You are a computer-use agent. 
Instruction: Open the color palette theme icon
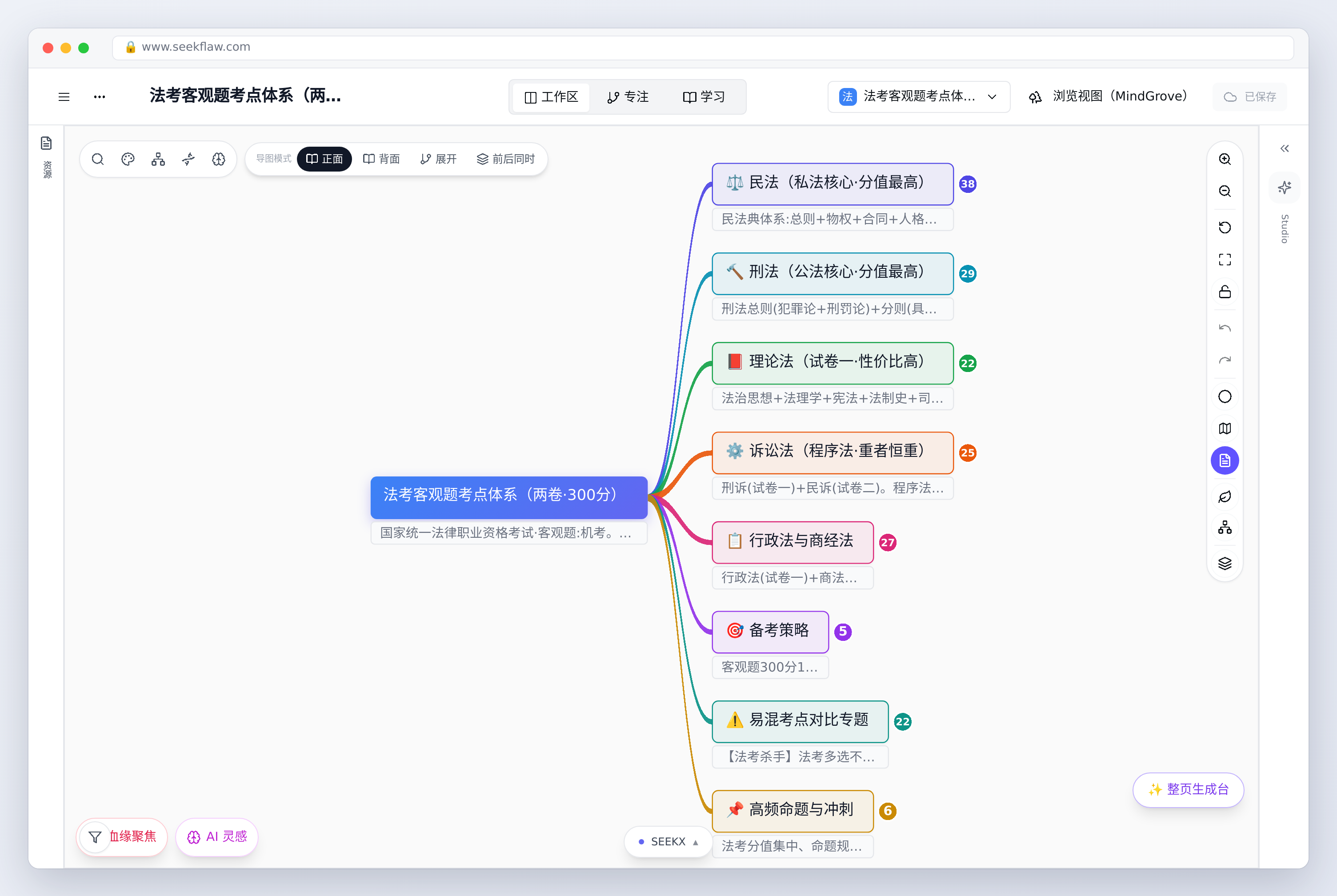128,159
